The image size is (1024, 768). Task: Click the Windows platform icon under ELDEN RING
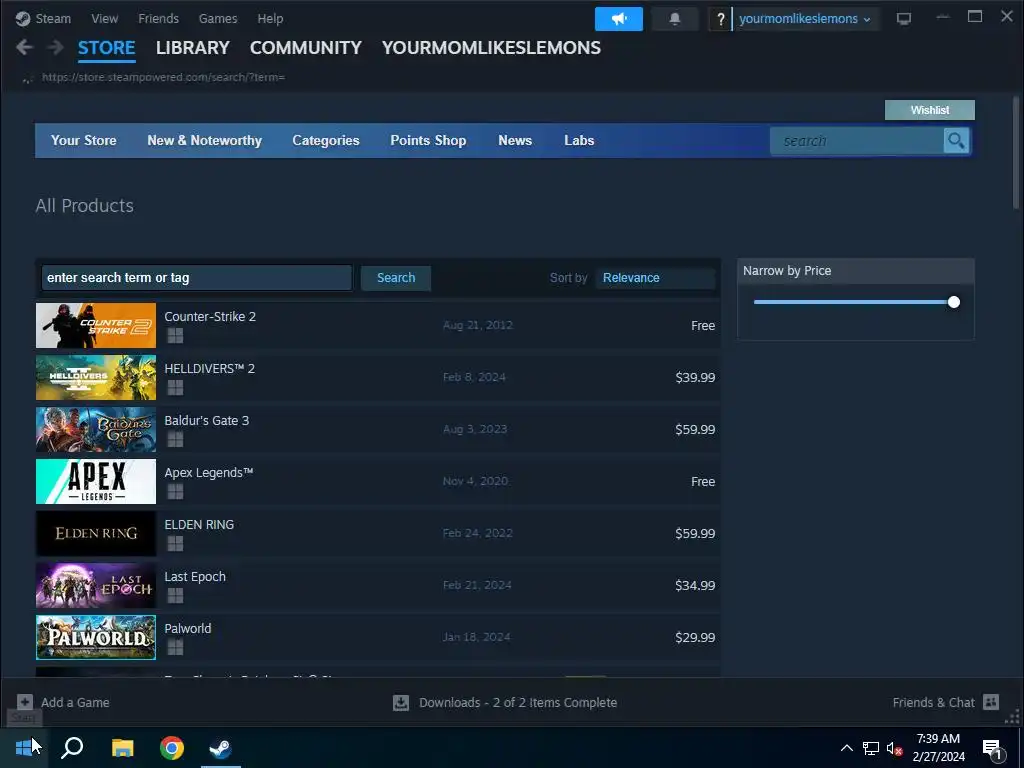(175, 543)
